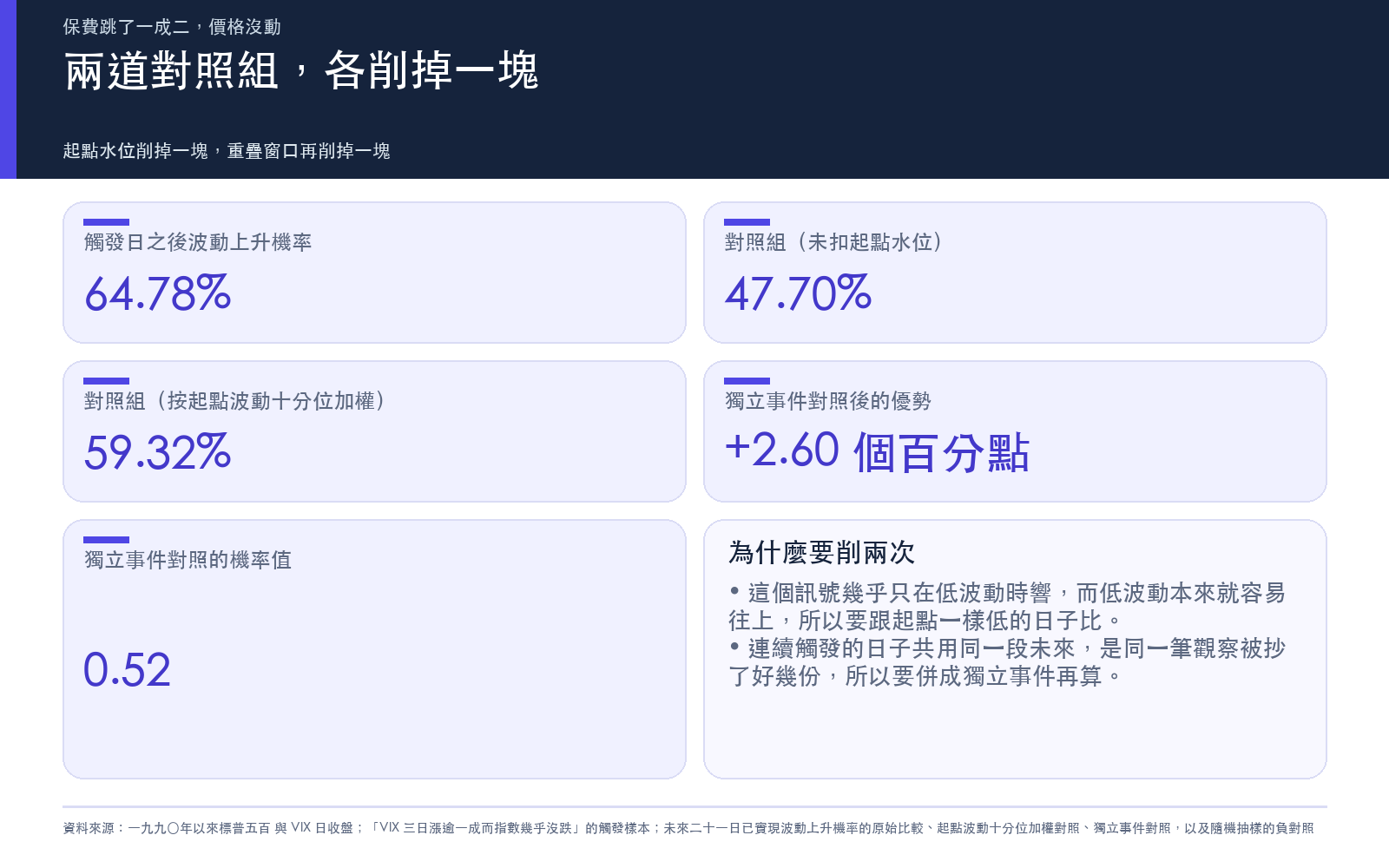
Task: Select the value 47.70%
Action: coord(798,293)
